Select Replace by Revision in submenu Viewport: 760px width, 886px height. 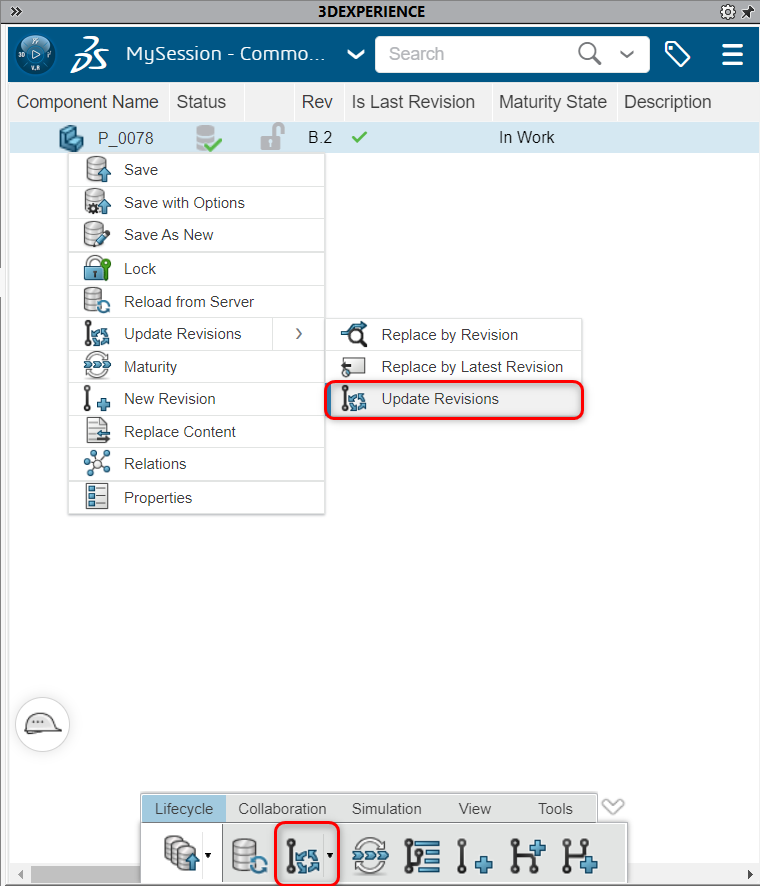click(454, 335)
